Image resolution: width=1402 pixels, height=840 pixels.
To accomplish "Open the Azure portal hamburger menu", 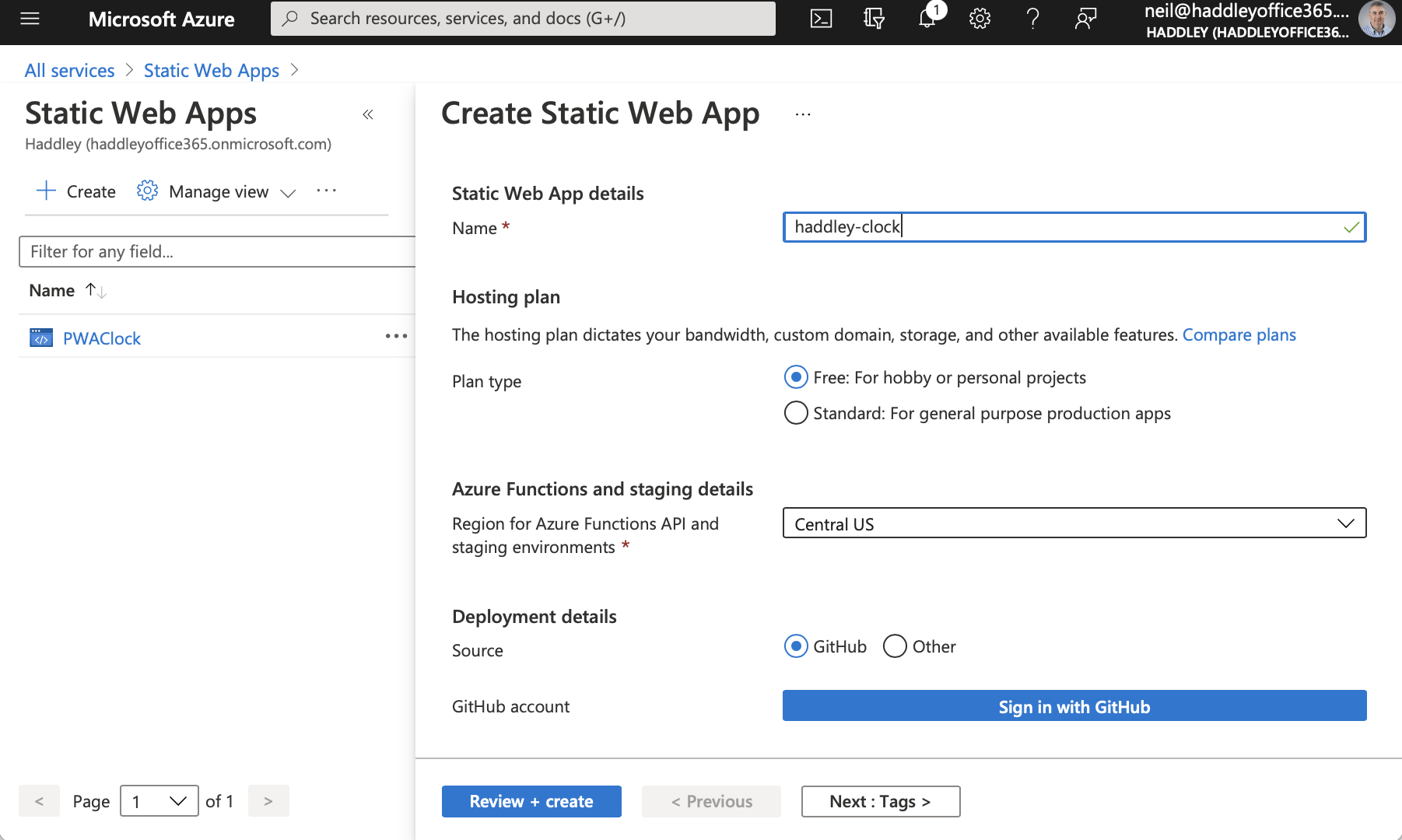I will click(30, 19).
